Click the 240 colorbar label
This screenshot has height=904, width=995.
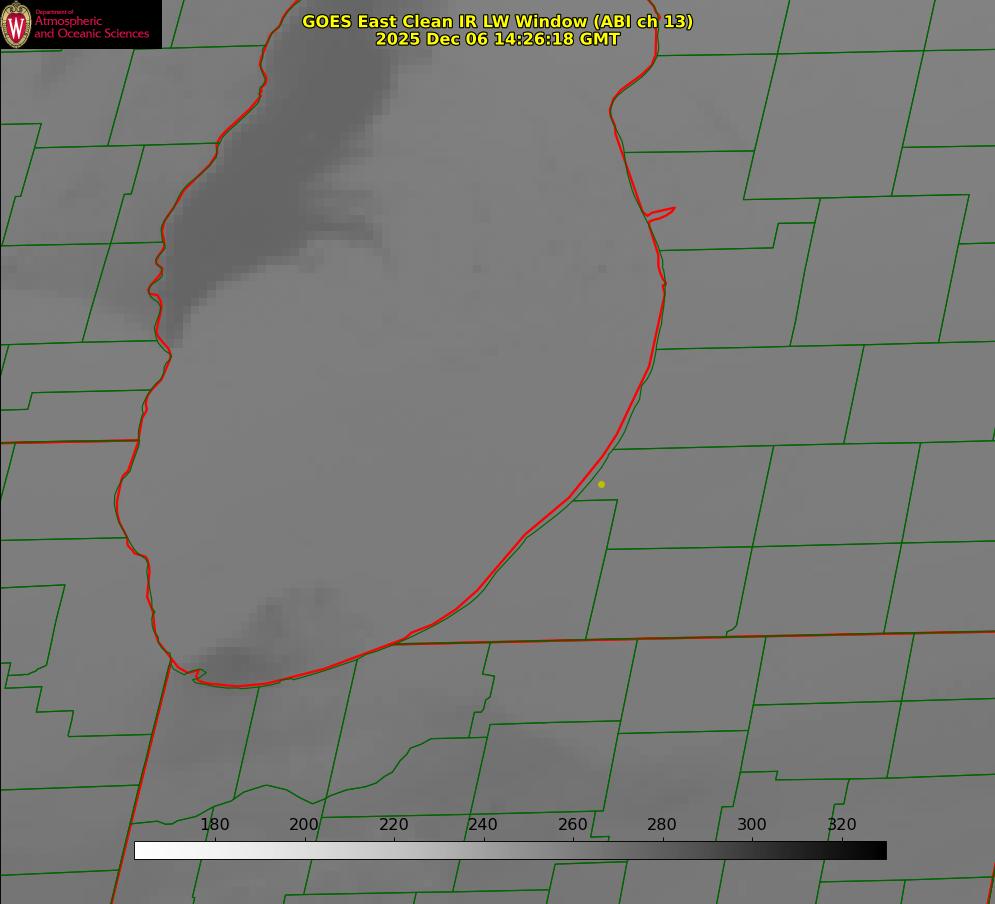(483, 824)
